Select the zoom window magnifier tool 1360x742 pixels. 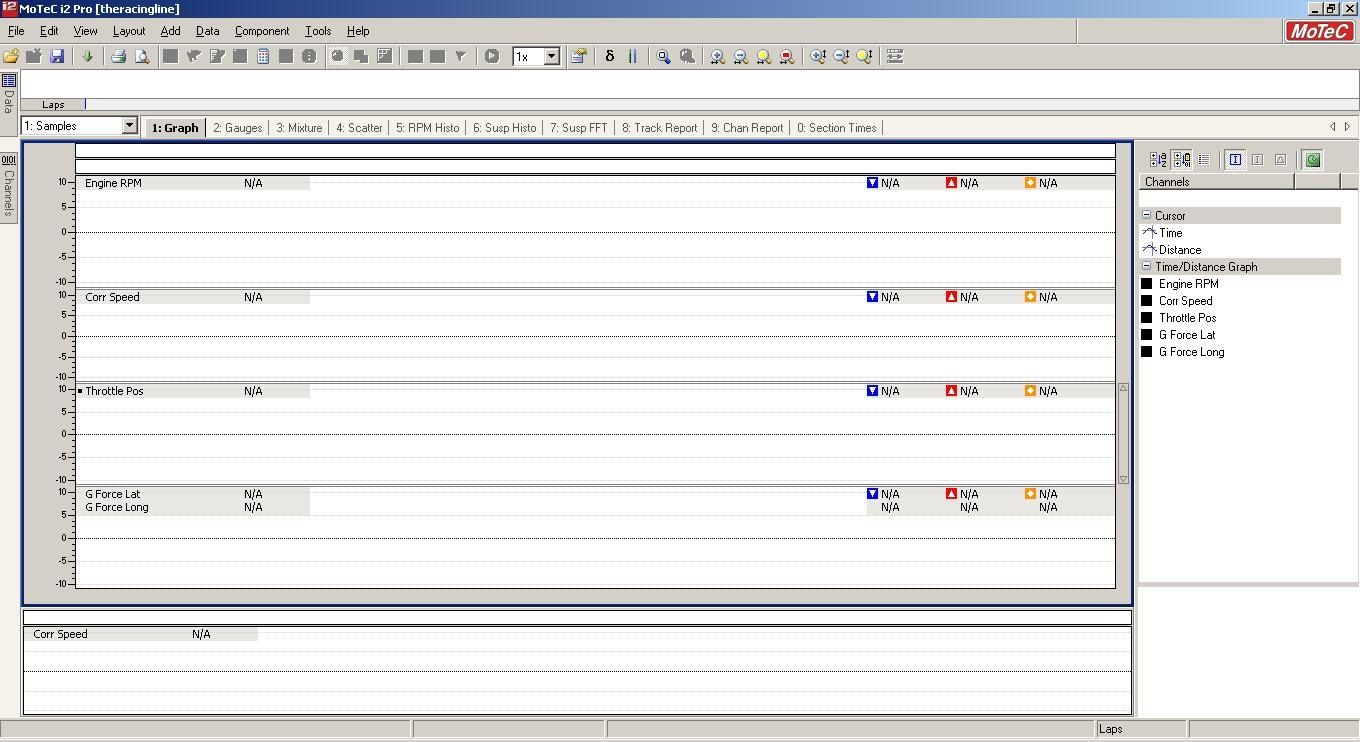point(663,57)
